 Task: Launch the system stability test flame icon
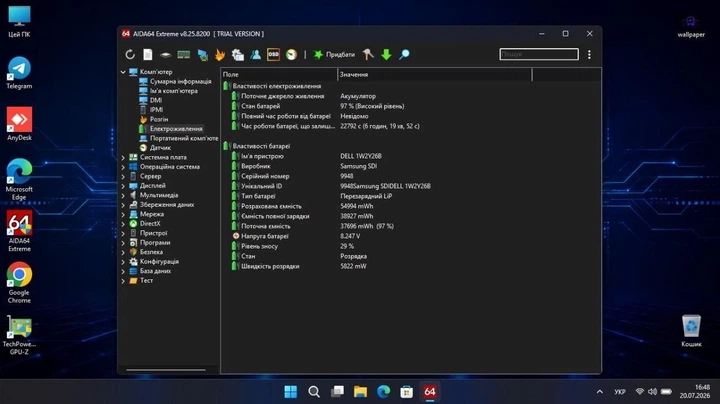(x=220, y=55)
